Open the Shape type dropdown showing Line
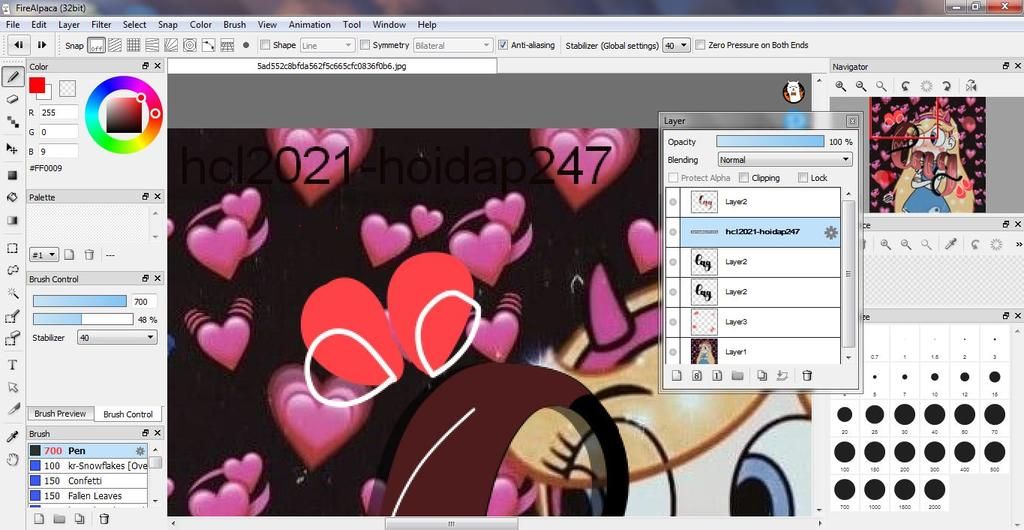The width and height of the screenshot is (1024, 530). coord(327,46)
